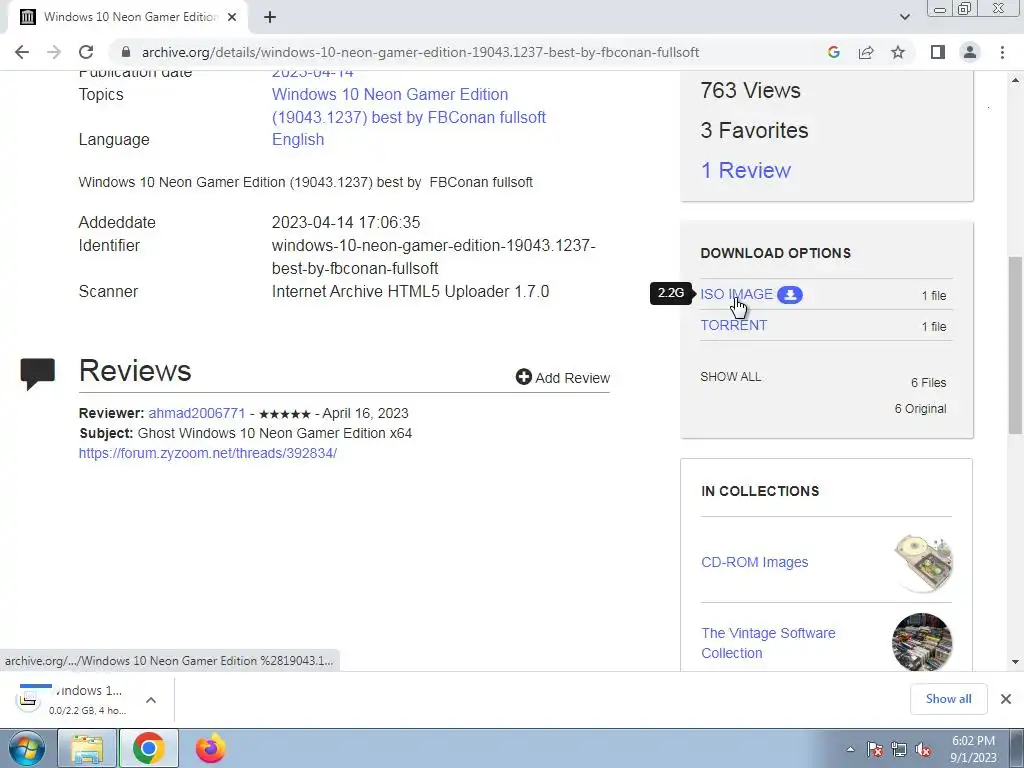This screenshot has height=768, width=1024.
Task: Download the TORRENT file
Action: click(x=733, y=325)
